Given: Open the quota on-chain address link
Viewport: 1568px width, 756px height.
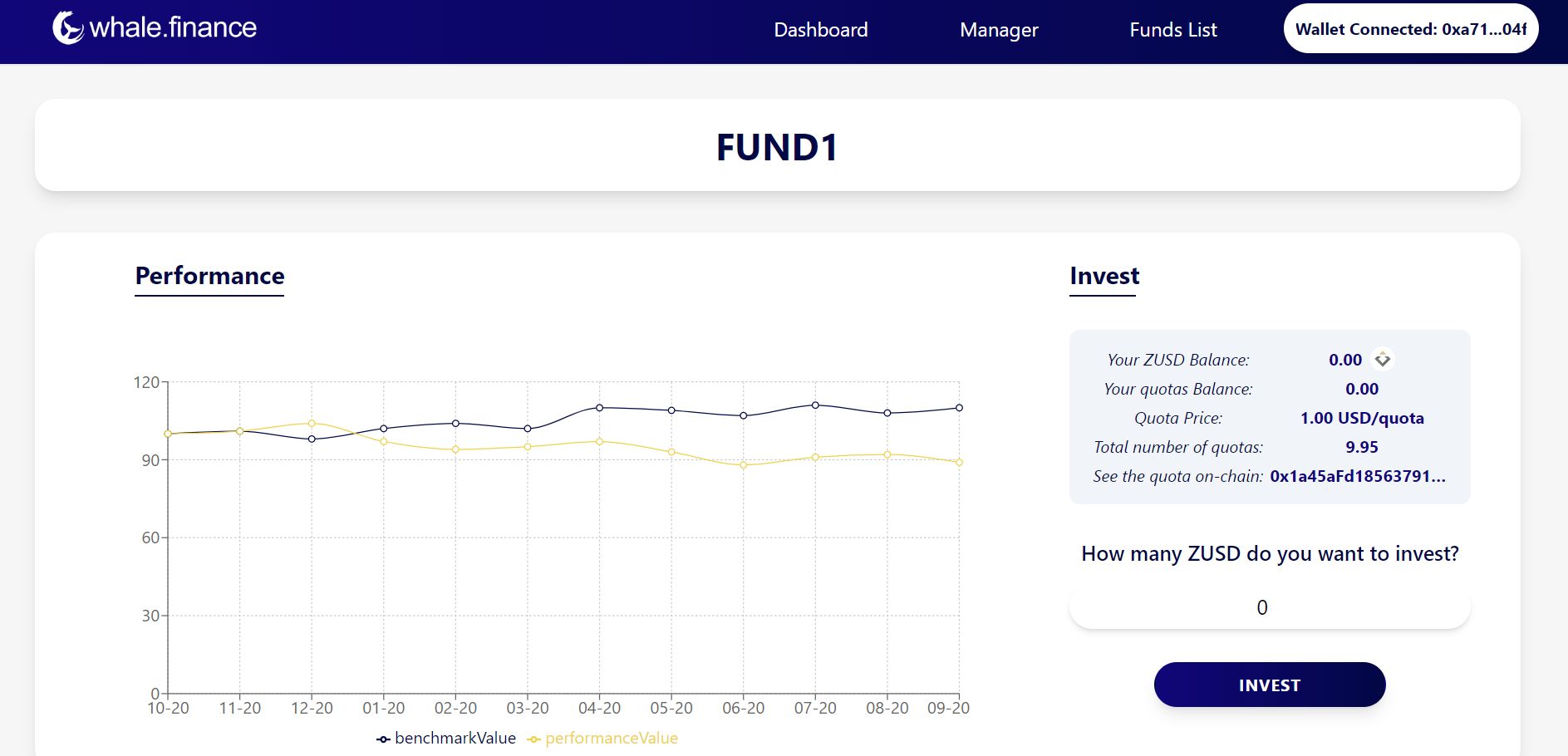Looking at the screenshot, I should [1357, 476].
